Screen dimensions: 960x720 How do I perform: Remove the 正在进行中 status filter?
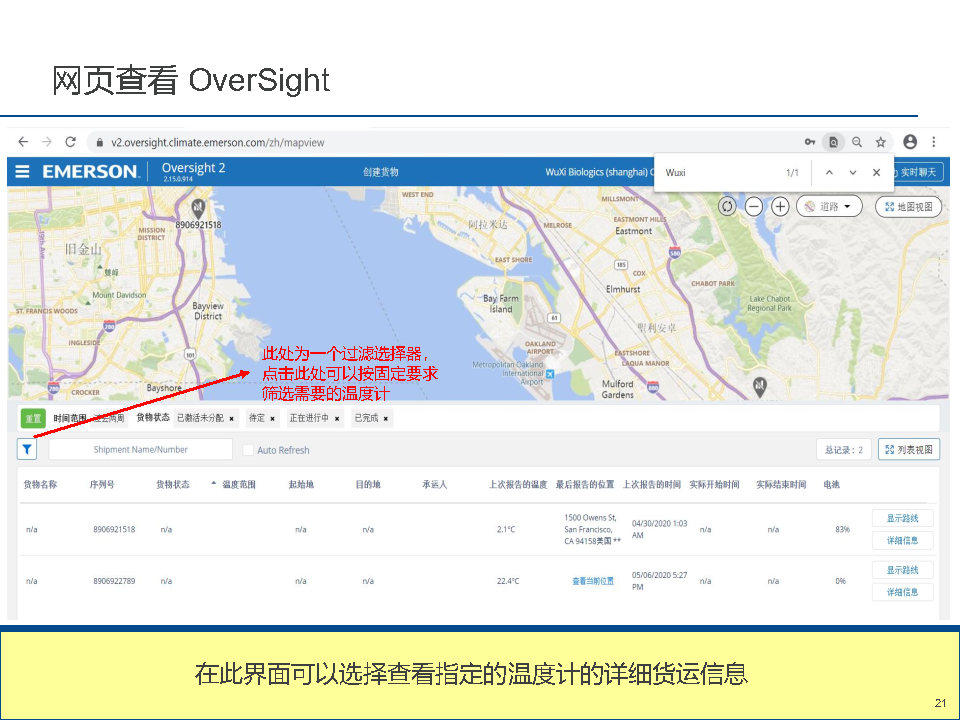337,419
